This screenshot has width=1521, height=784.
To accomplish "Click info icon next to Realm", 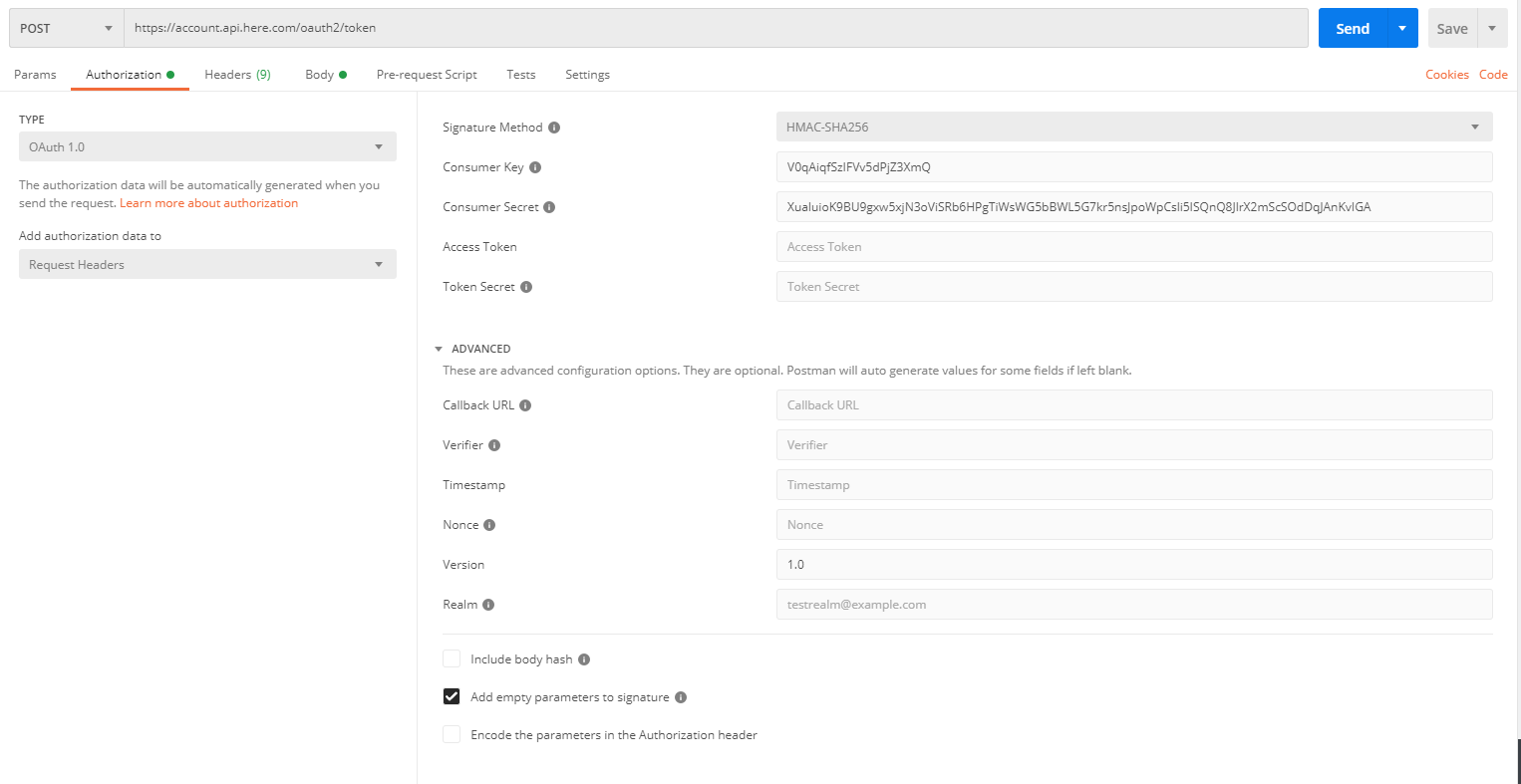I will (x=488, y=605).
